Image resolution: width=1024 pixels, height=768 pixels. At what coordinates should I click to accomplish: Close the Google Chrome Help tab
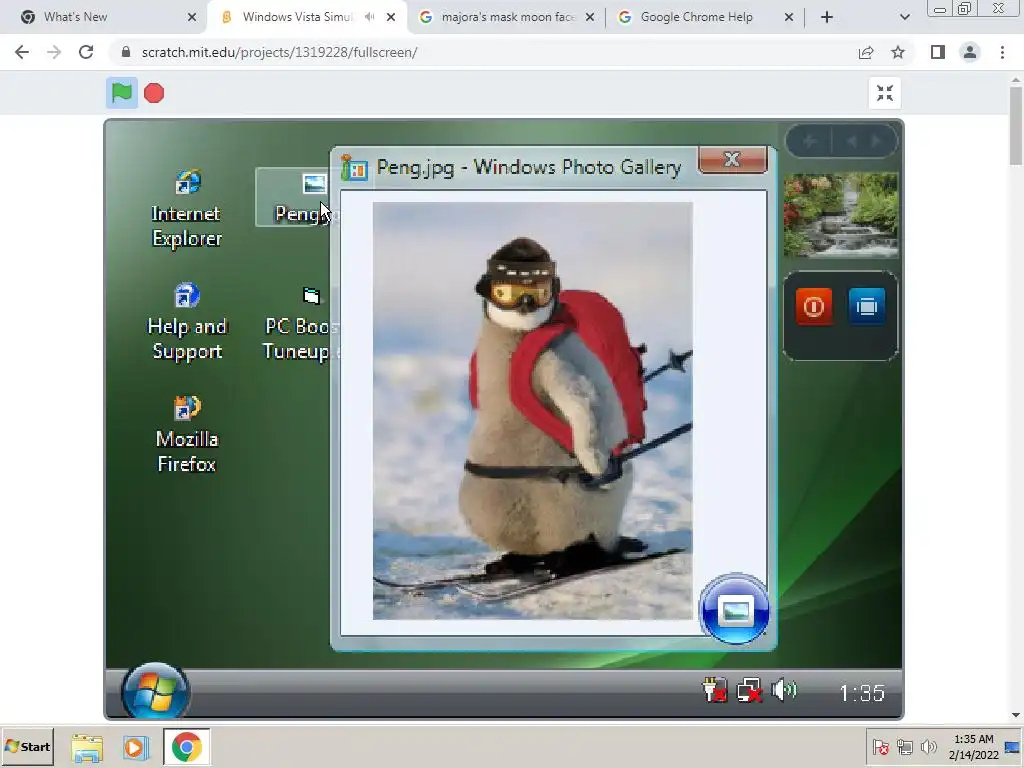789,18
